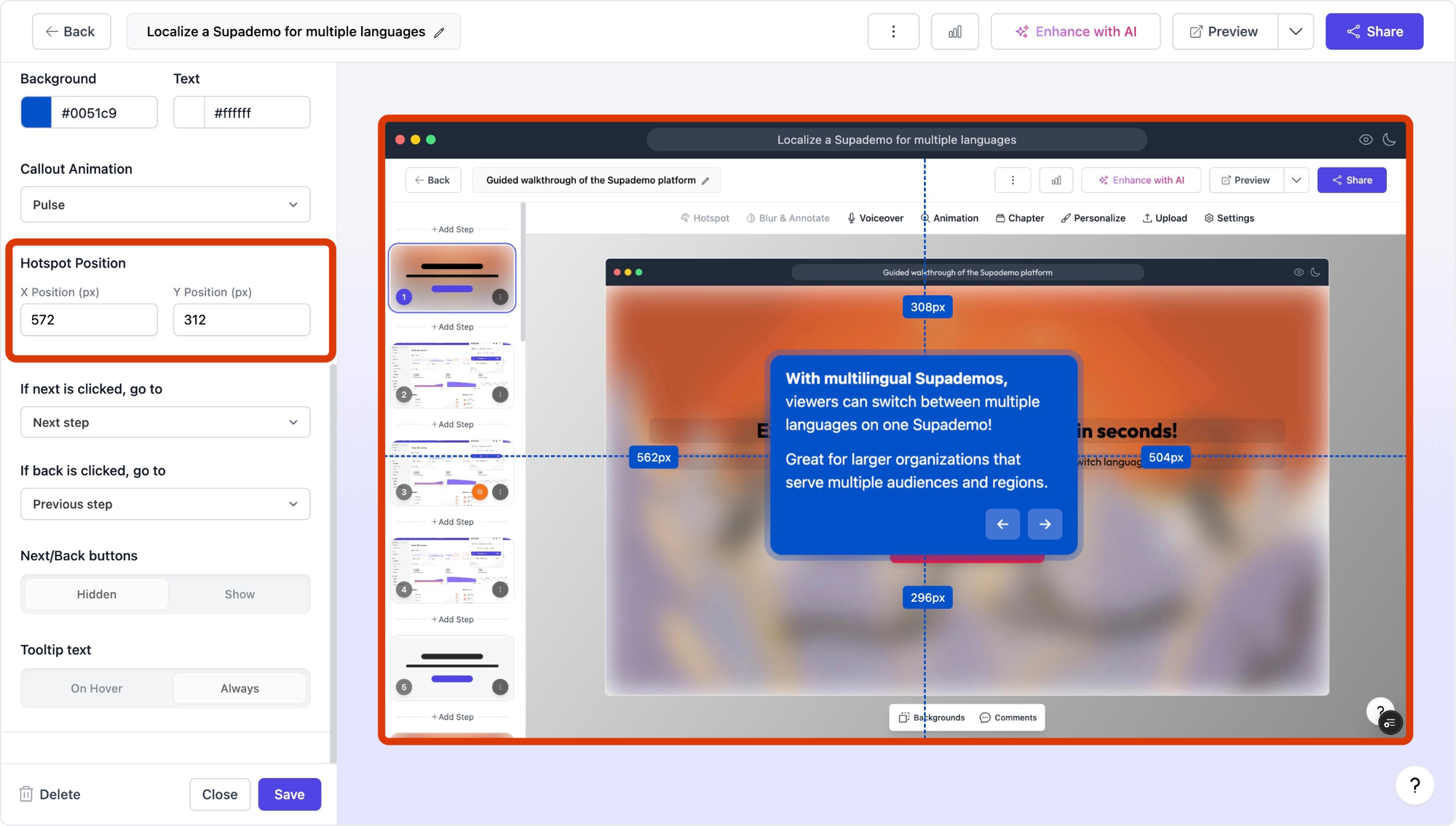Toggle dark mode moon icon in demo title bar
Screen dimensions: 1456x826
[1389, 140]
